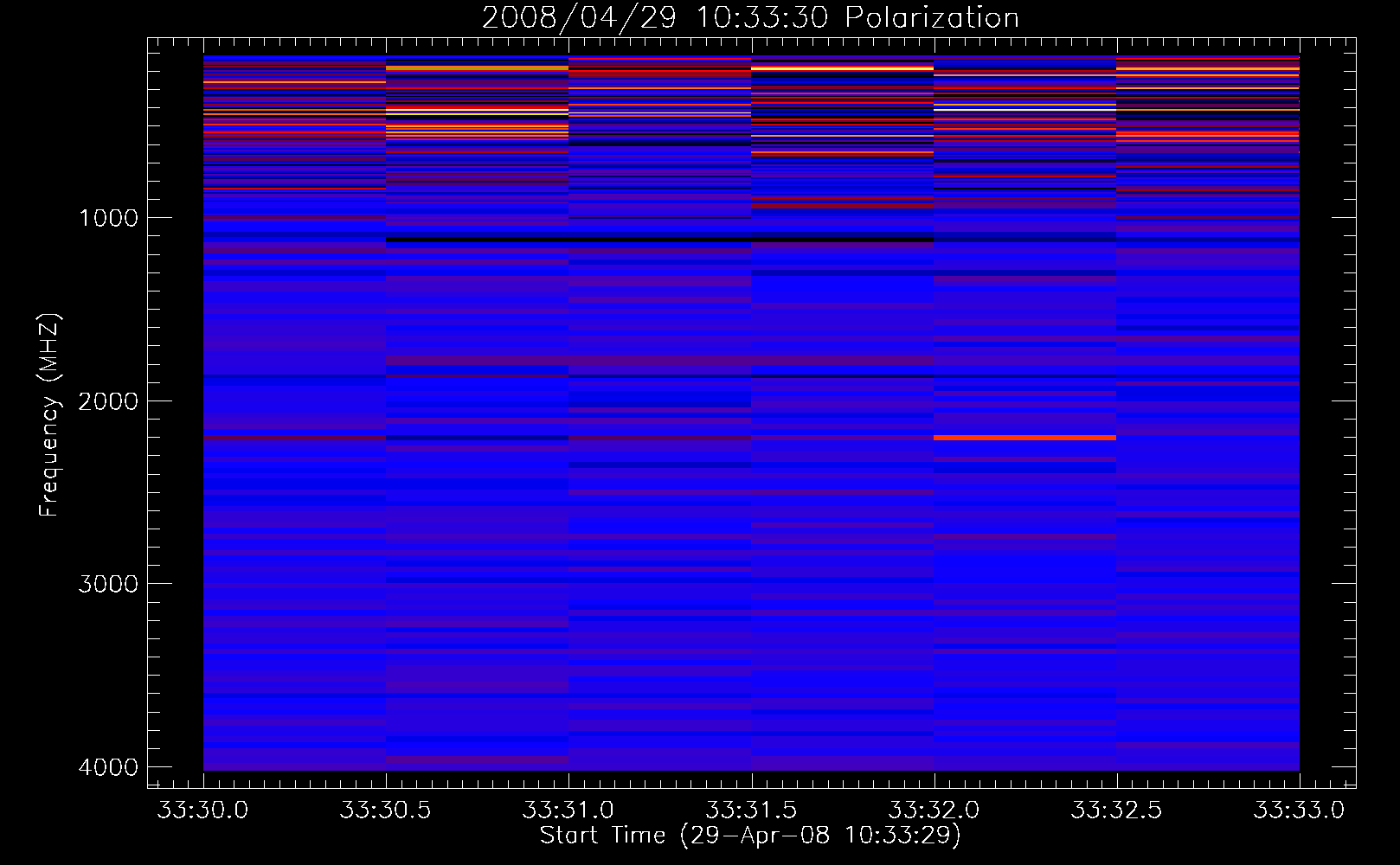The image size is (1400, 865).
Task: Click the long black band just above 1000 MHz
Action: [x=660, y=239]
